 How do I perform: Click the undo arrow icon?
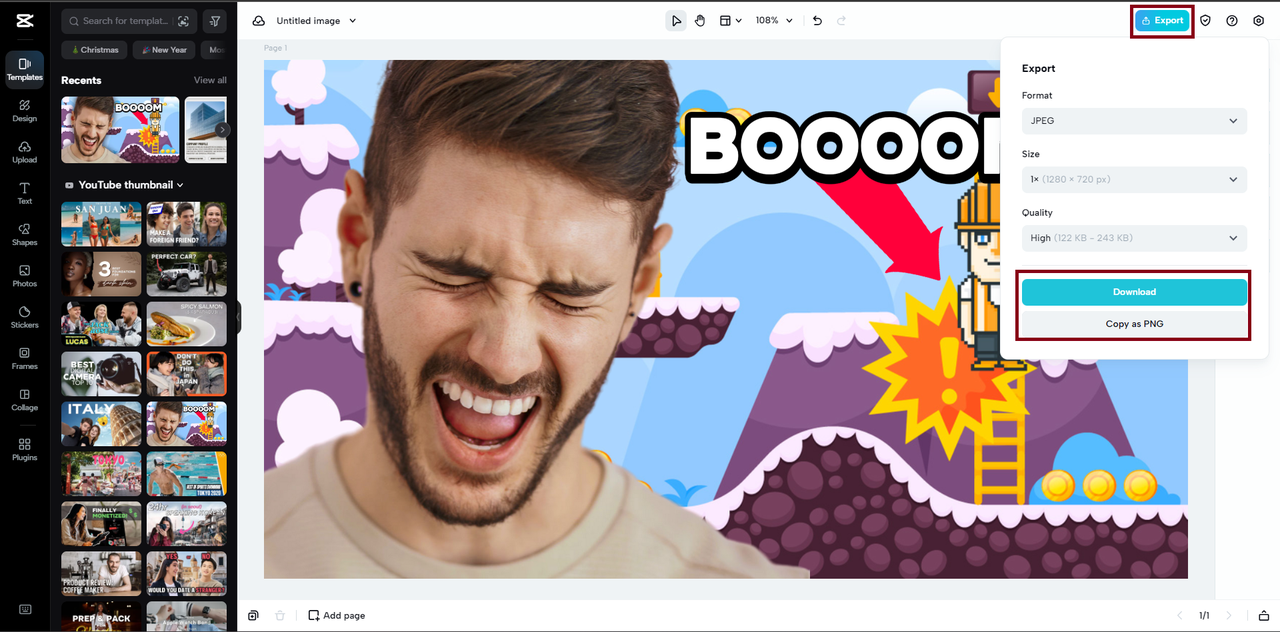817,21
